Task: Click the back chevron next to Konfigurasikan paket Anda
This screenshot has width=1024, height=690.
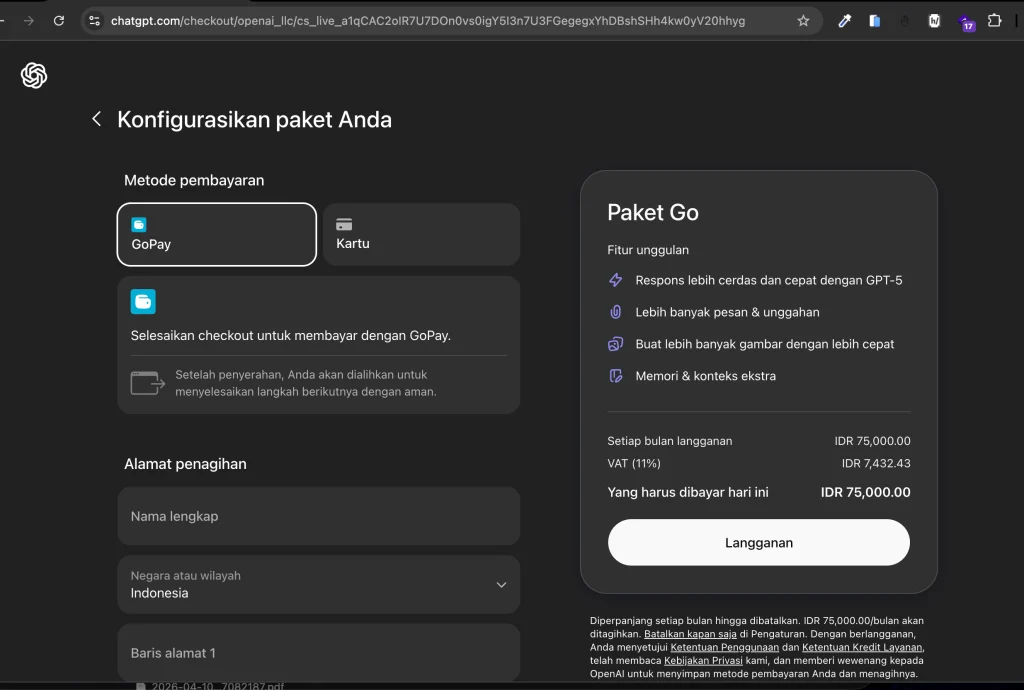Action: [x=96, y=118]
